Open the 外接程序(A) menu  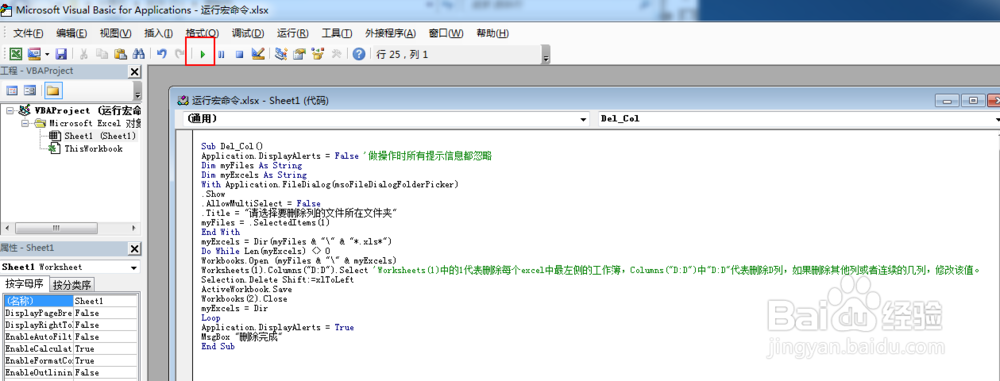(390, 33)
